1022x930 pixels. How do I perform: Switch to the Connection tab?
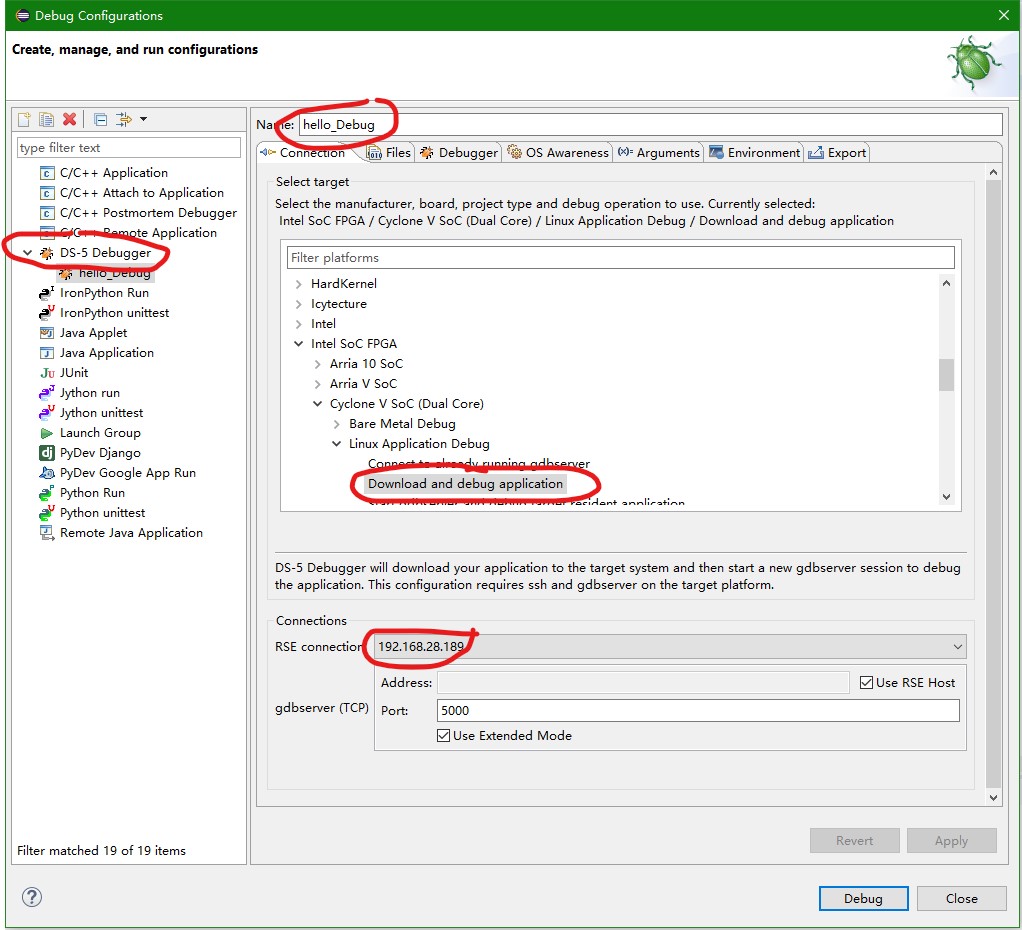pos(303,153)
